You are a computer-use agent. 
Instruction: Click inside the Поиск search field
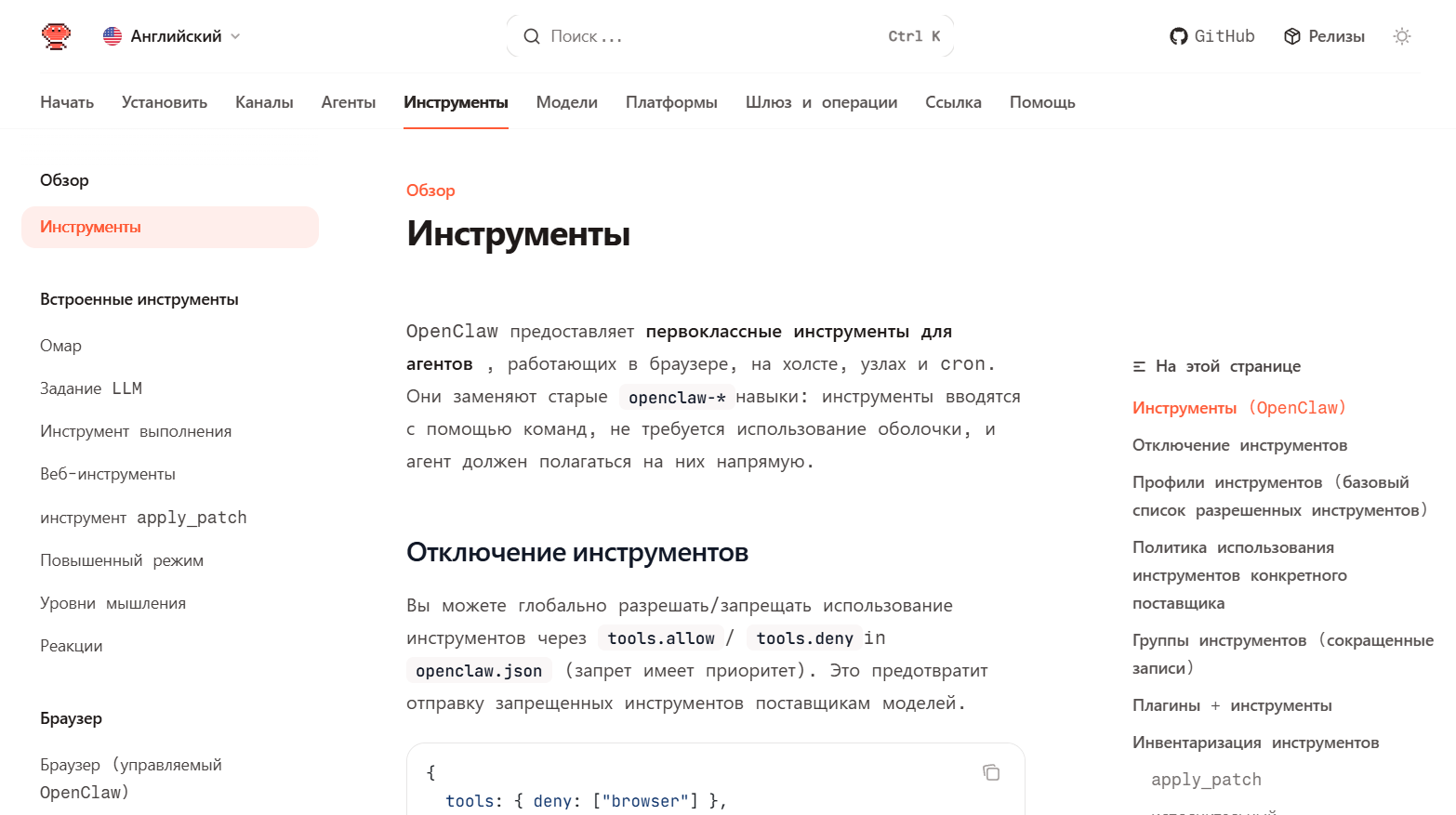click(651, 35)
